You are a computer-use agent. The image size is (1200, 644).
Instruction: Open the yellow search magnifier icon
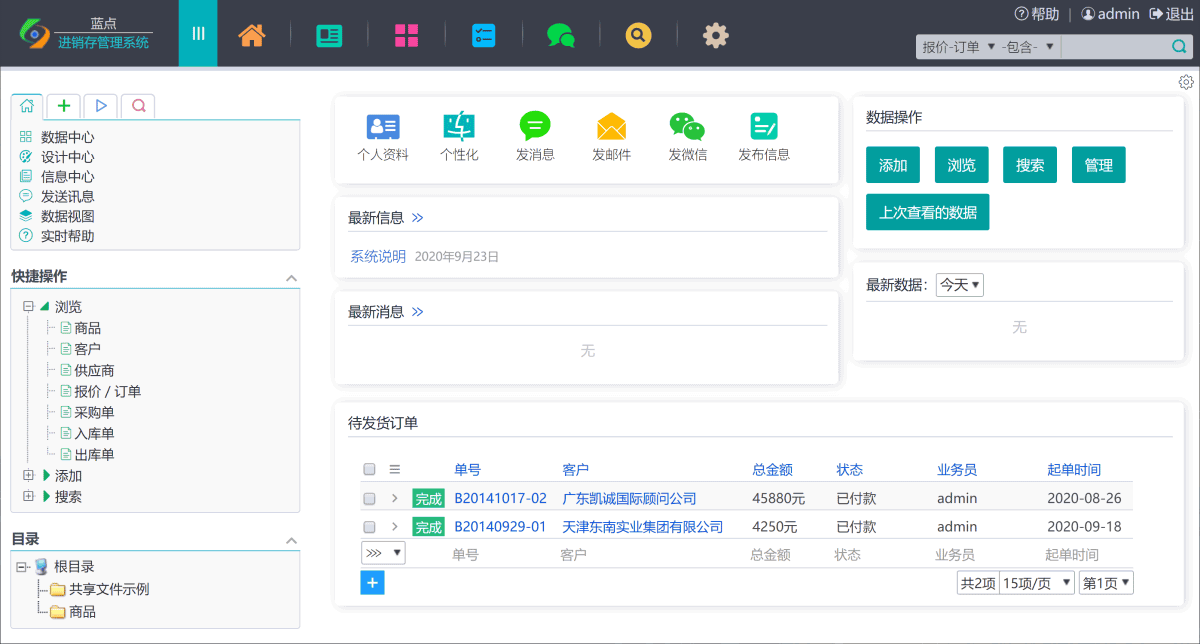tap(638, 35)
